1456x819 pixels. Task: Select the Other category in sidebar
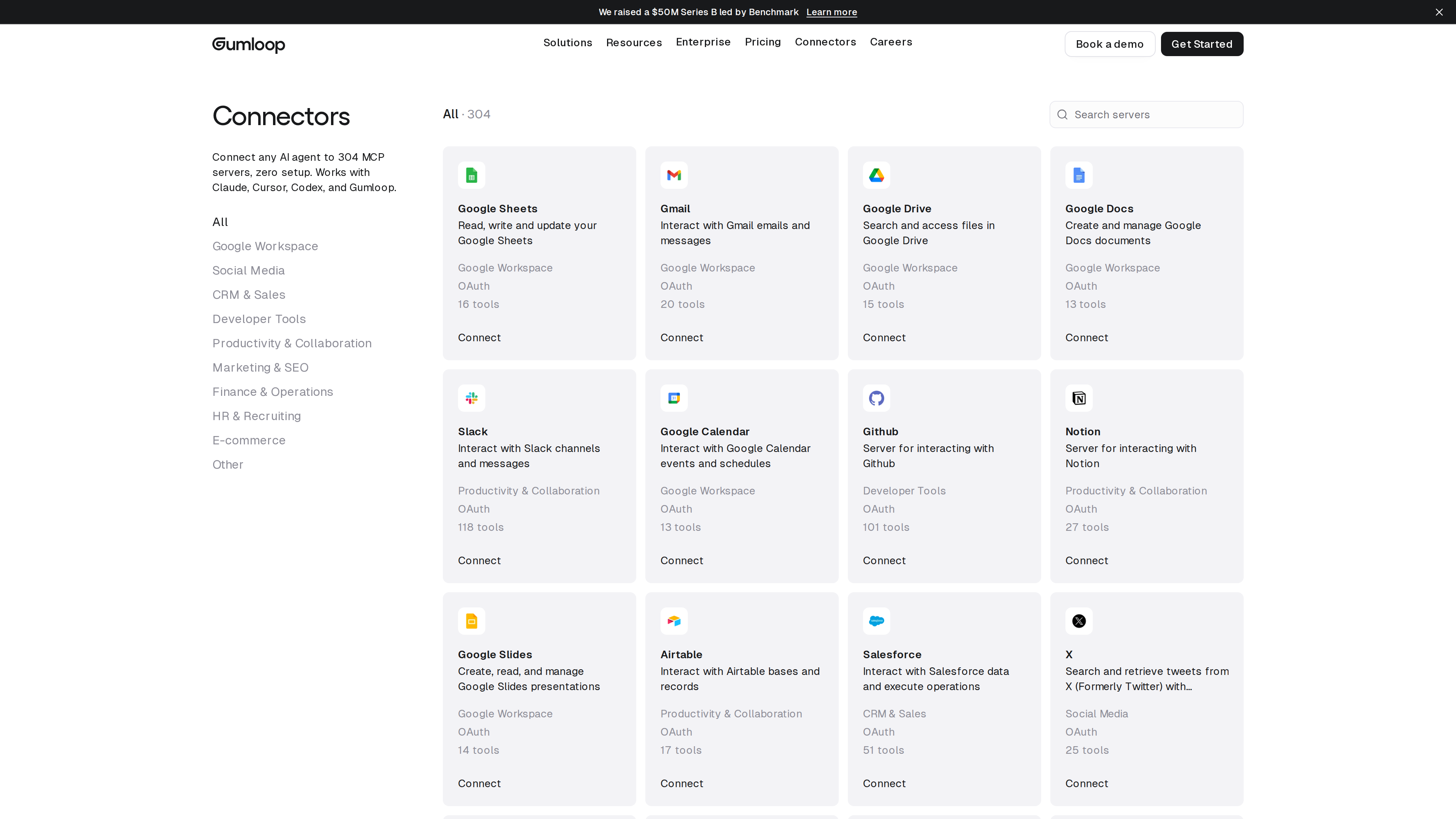[x=228, y=464]
